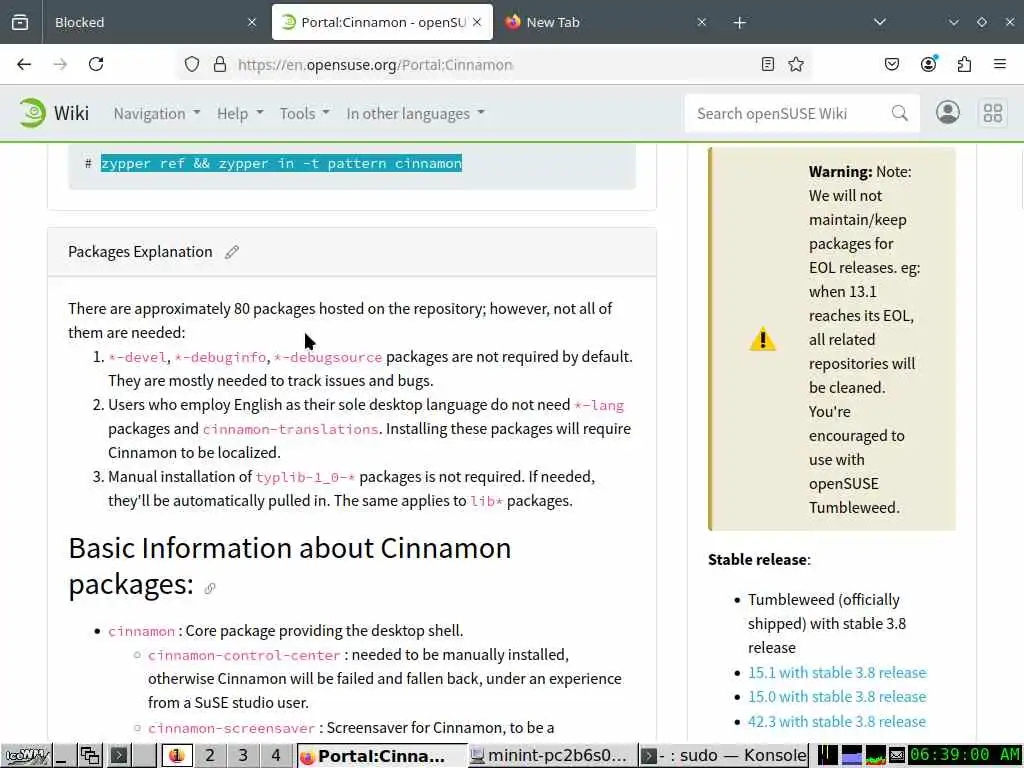Open the Firefox View icon in tab bar
The width and height of the screenshot is (1024, 768).
point(20,22)
